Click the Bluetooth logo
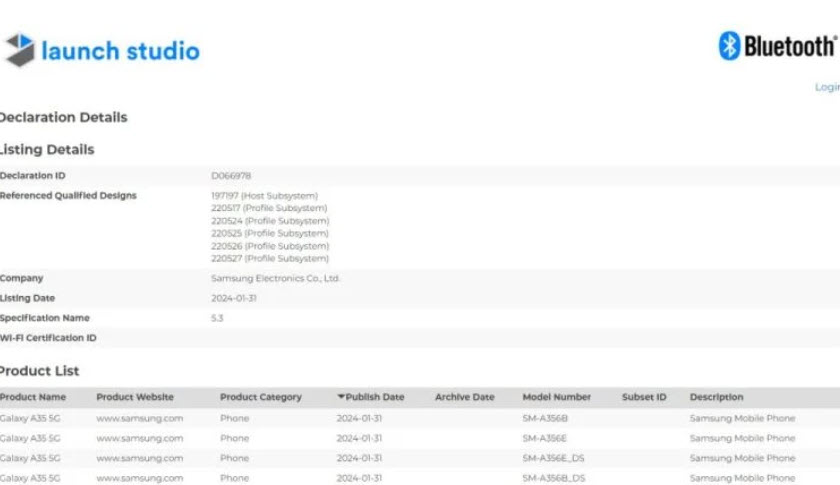This screenshot has width=840, height=485. (x=777, y=46)
